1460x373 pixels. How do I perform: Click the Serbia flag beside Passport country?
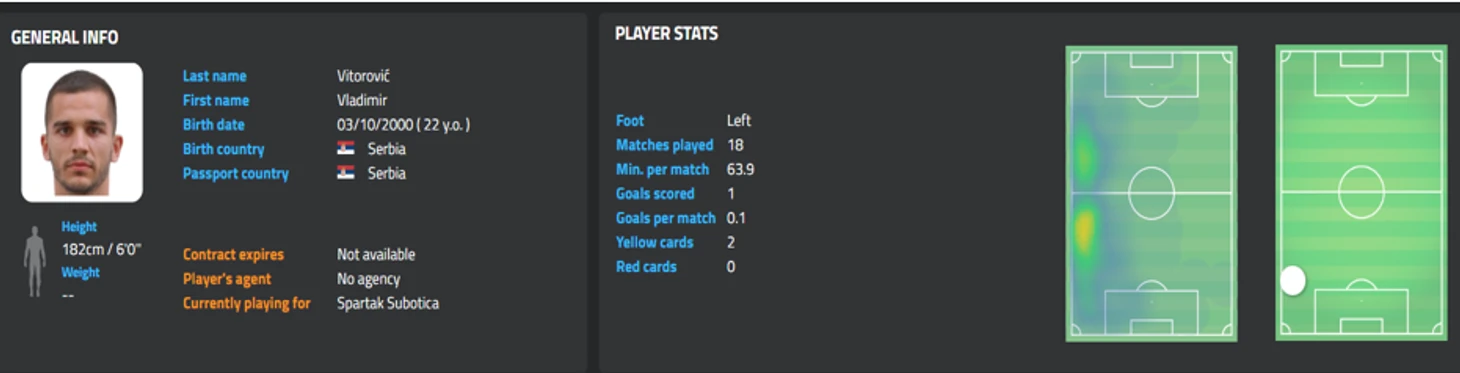346,173
